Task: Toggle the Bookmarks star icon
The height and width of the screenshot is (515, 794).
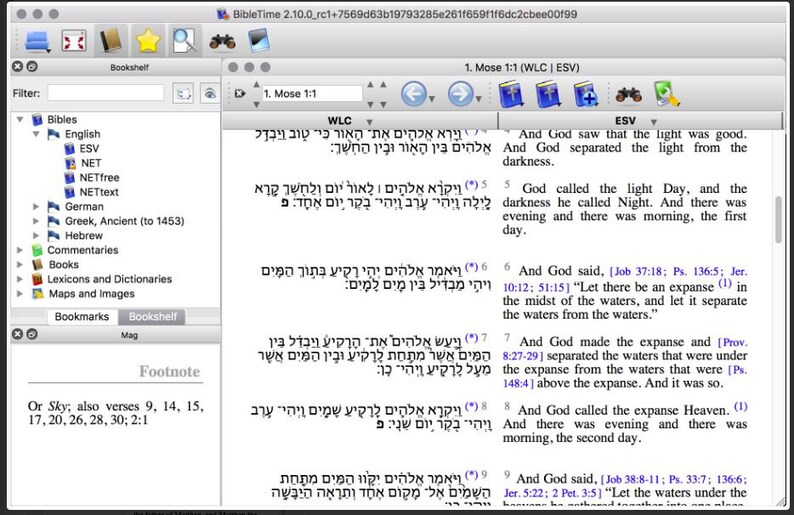Action: 147,41
